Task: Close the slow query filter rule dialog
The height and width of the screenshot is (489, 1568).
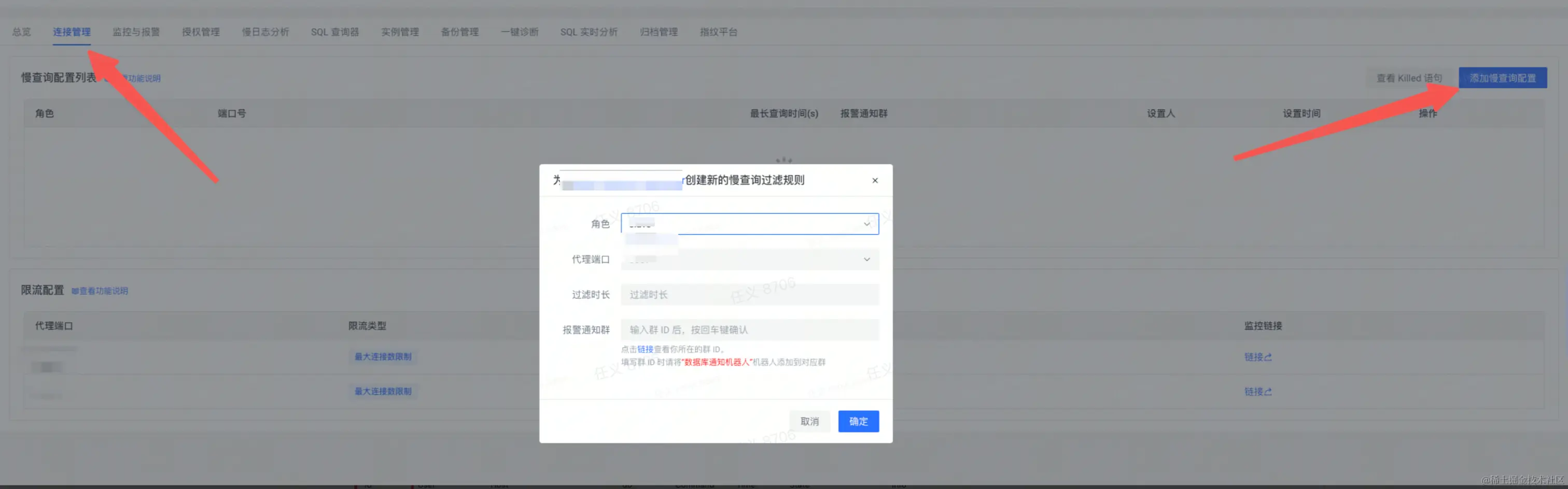Action: pyautogui.click(x=875, y=180)
